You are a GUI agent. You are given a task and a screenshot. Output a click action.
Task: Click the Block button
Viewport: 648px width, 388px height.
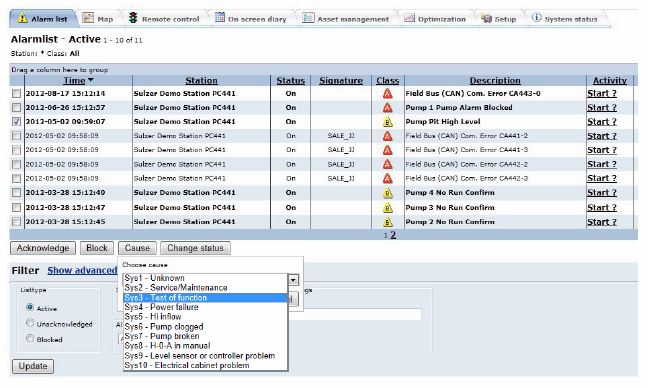[97, 248]
